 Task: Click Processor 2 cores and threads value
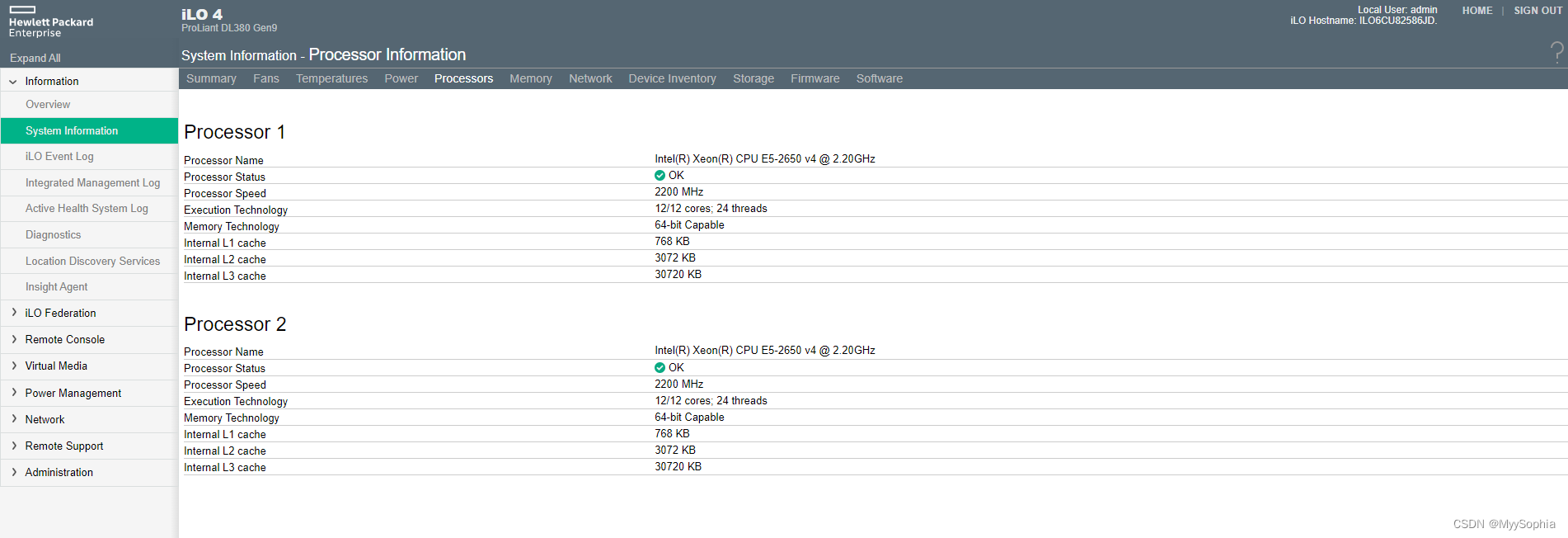click(711, 401)
